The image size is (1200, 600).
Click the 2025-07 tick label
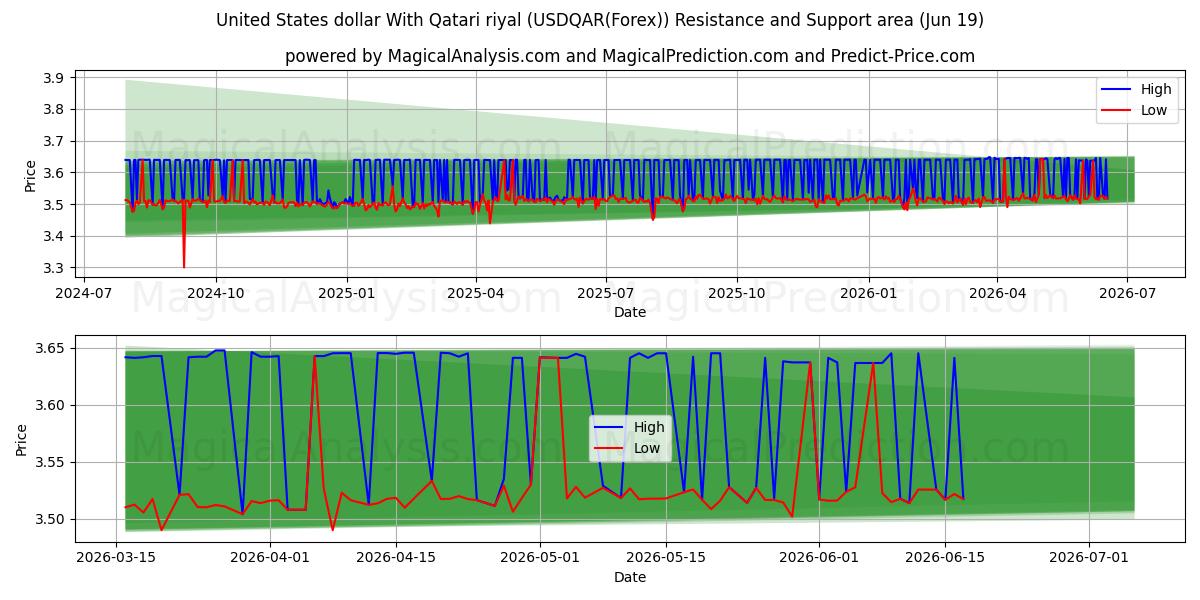[x=606, y=293]
